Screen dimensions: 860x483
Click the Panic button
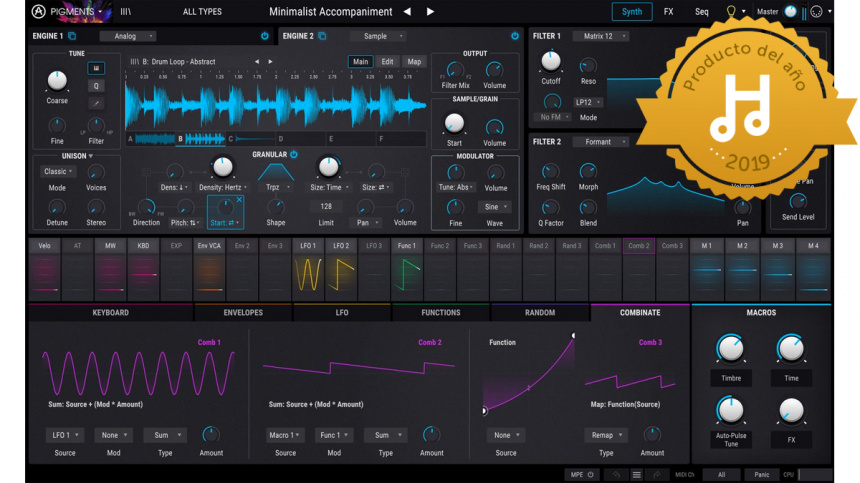(761, 475)
